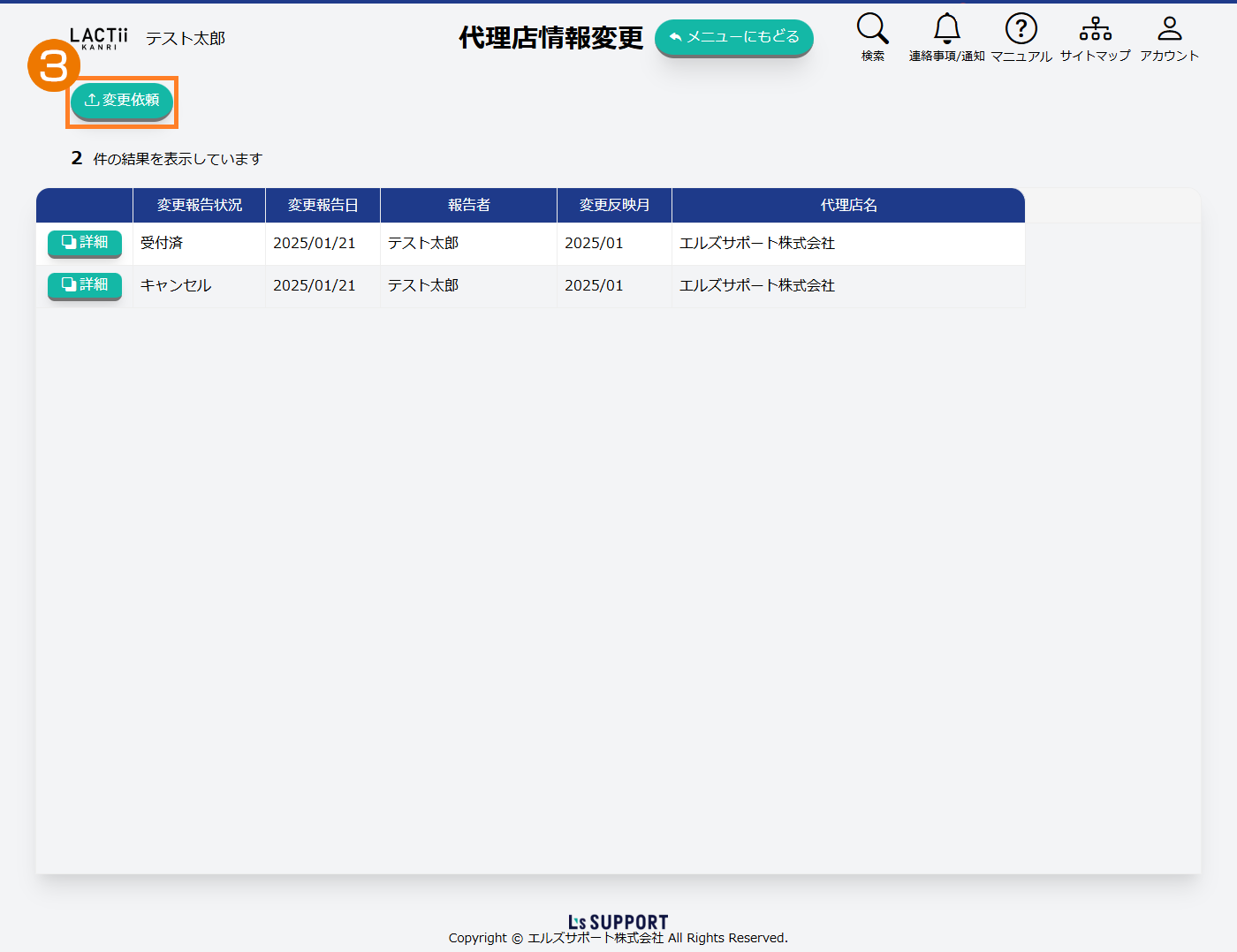The height and width of the screenshot is (952, 1237).
Task: Click the 報告者 column header
Action: 468,205
